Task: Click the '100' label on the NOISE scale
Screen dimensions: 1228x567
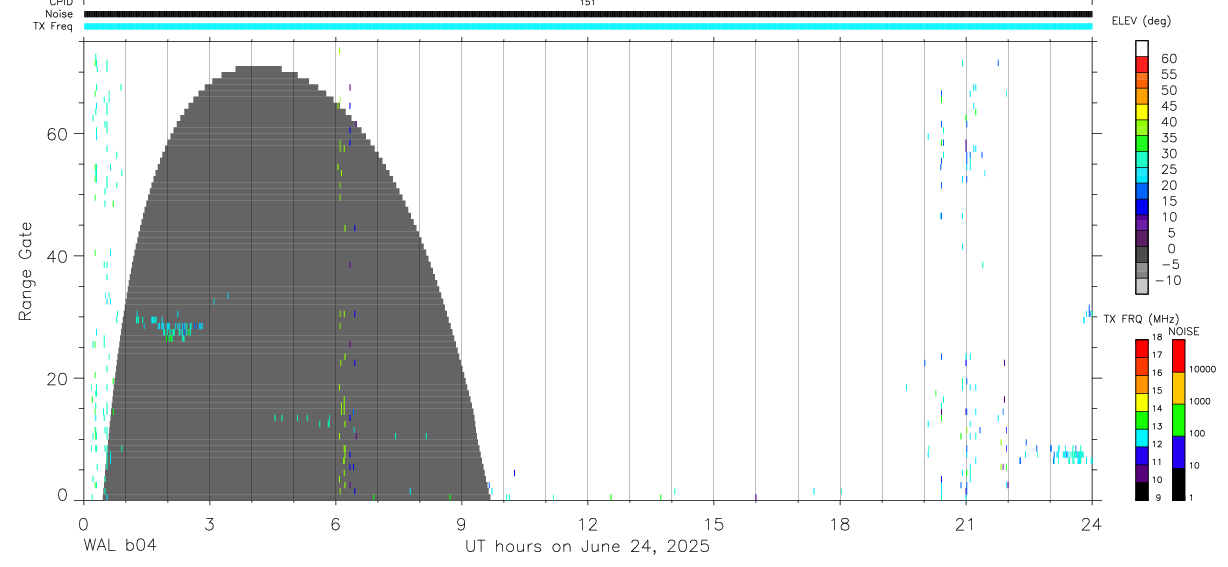Action: pos(1197,433)
